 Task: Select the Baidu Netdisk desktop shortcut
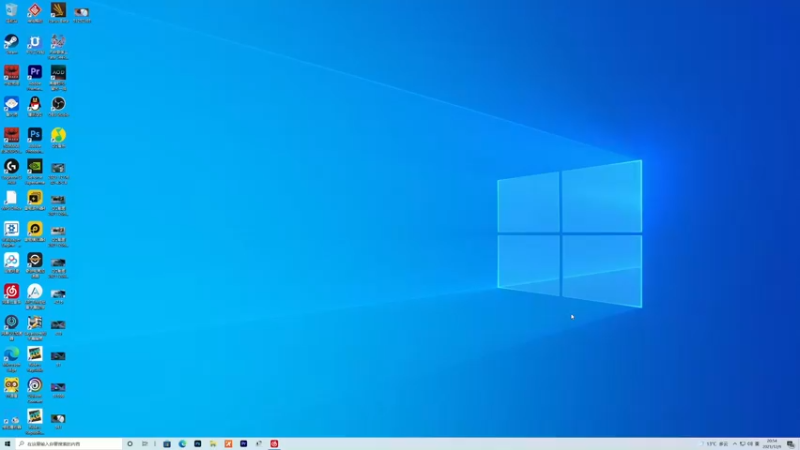(11, 263)
